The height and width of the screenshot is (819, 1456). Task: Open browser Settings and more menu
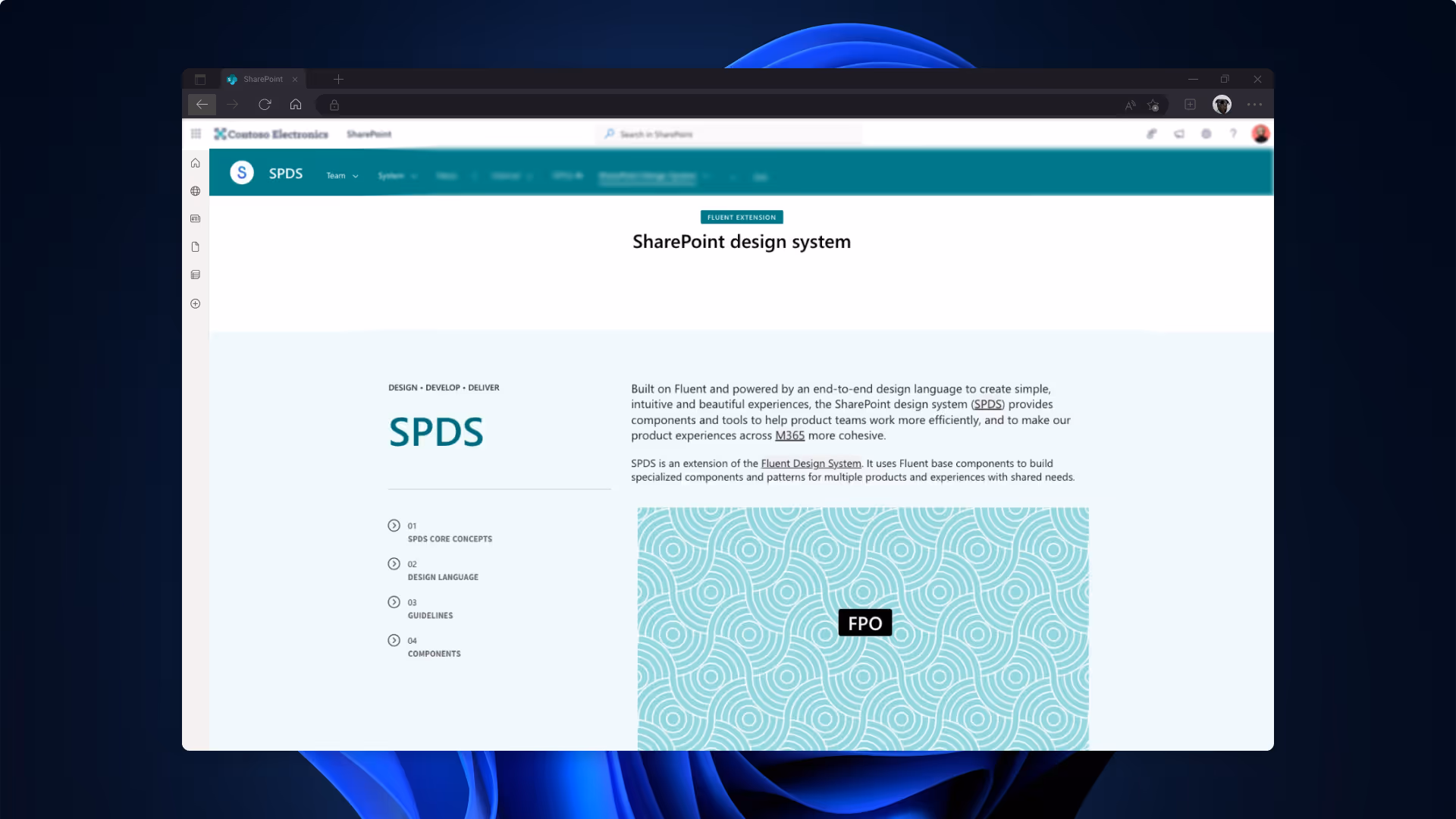click(1254, 105)
